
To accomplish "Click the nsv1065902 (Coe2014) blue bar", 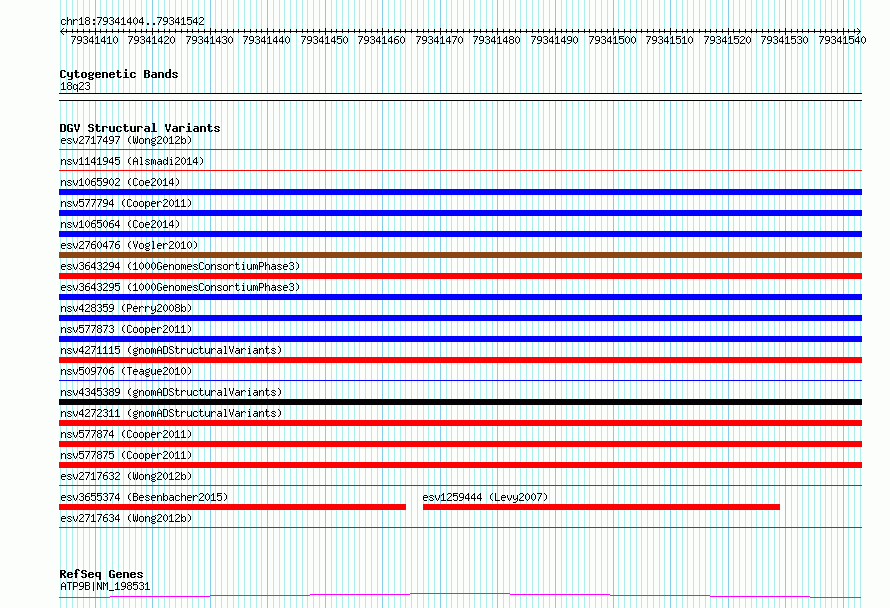I will (x=460, y=192).
